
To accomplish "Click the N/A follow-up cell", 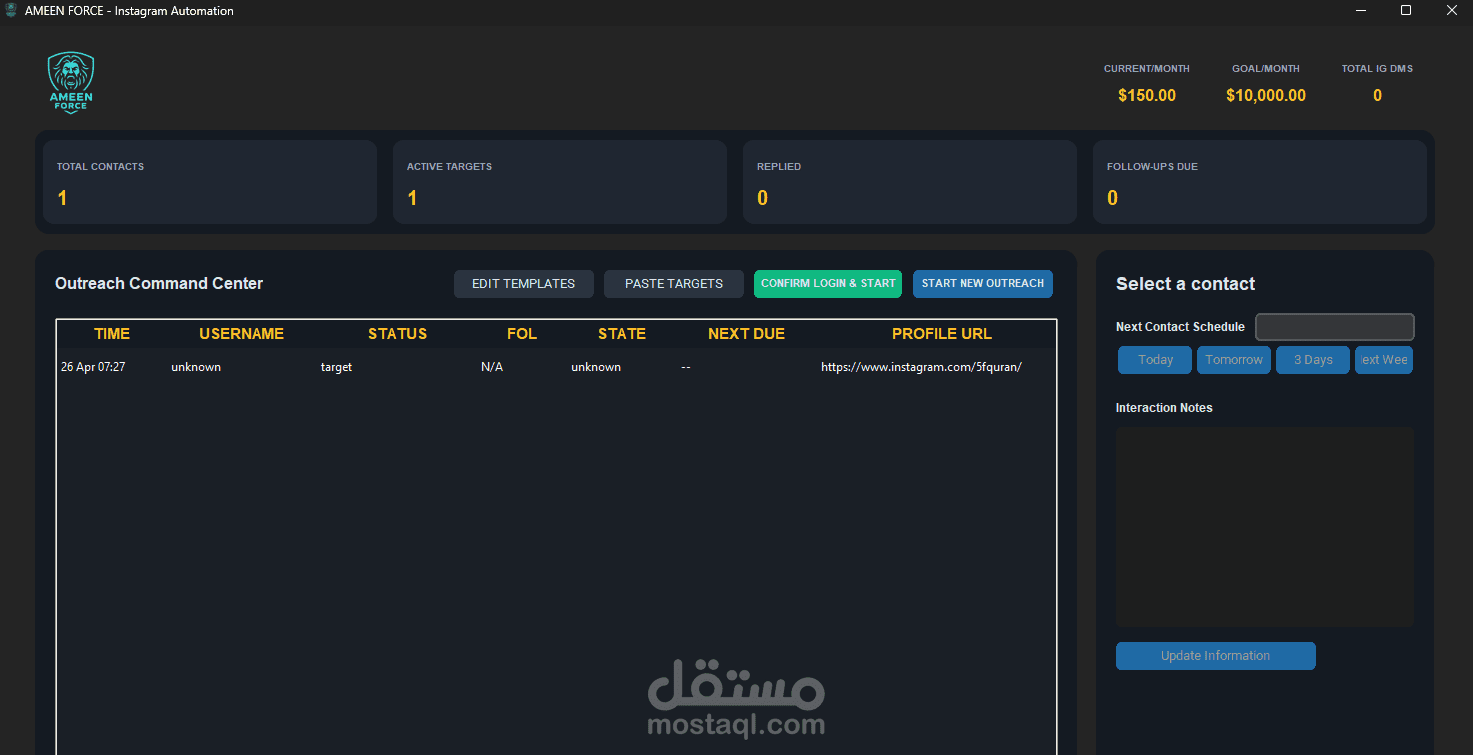I will click(x=492, y=367).
